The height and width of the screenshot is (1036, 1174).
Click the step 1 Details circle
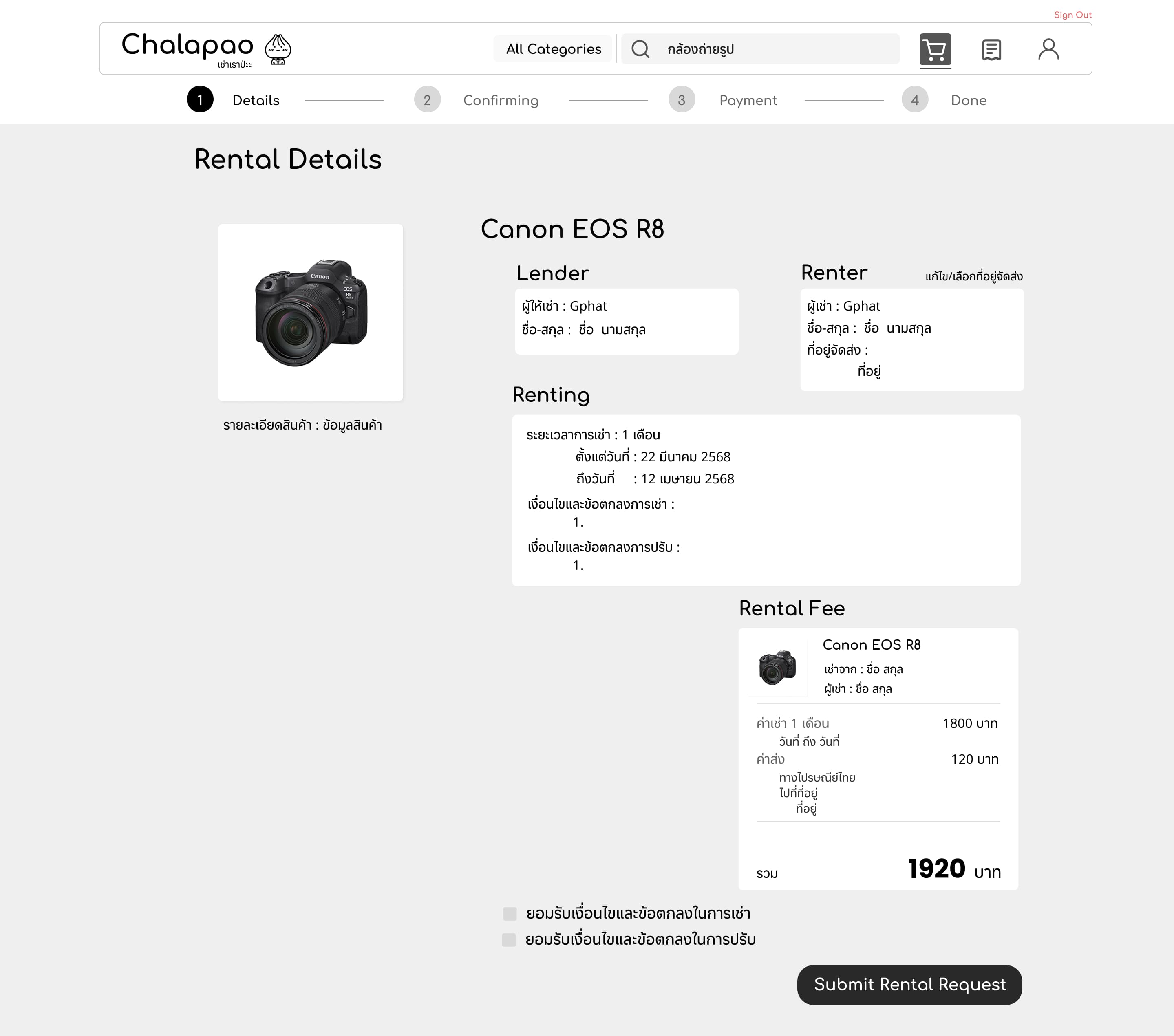[200, 100]
